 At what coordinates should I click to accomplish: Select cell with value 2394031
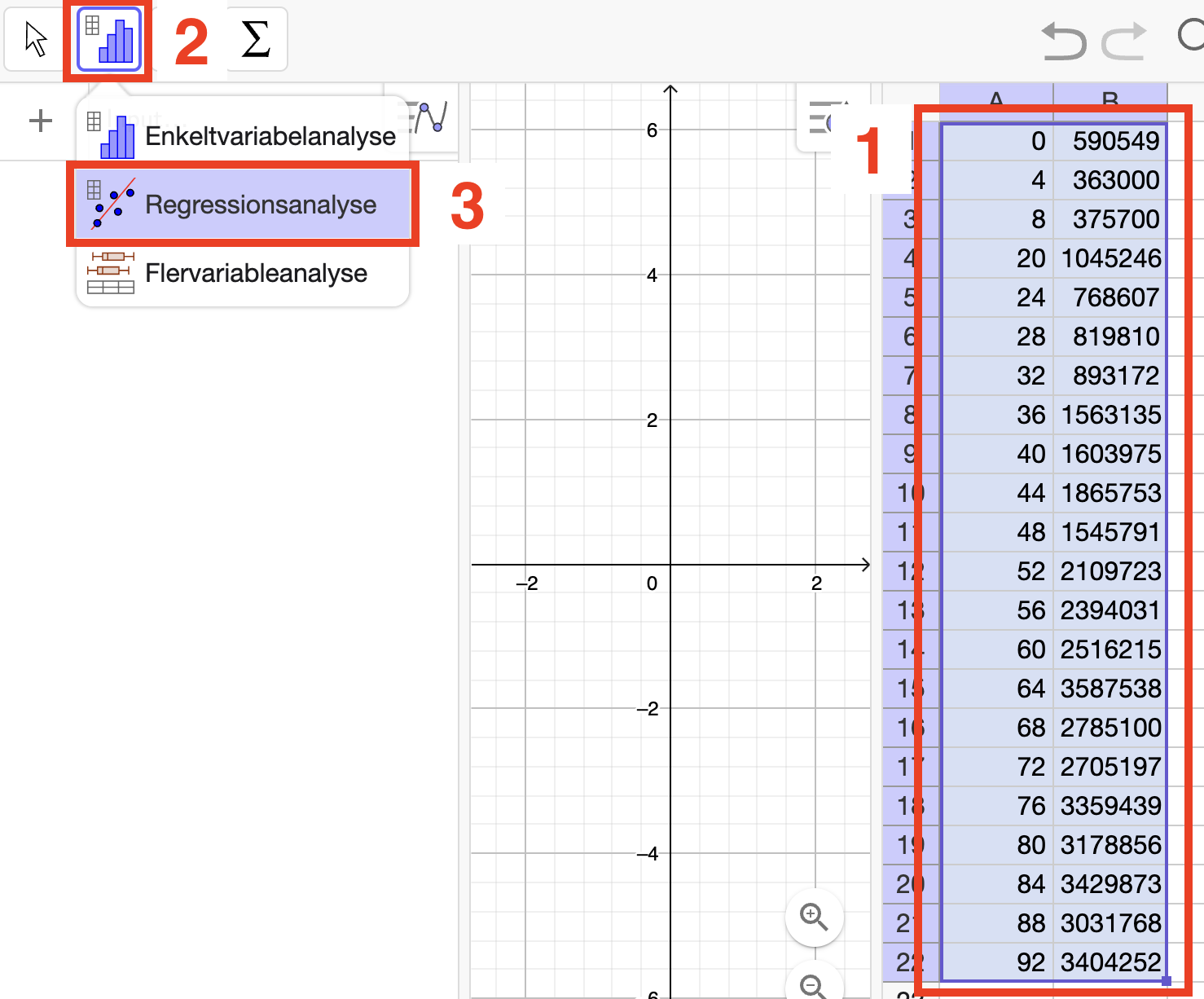tap(1110, 610)
